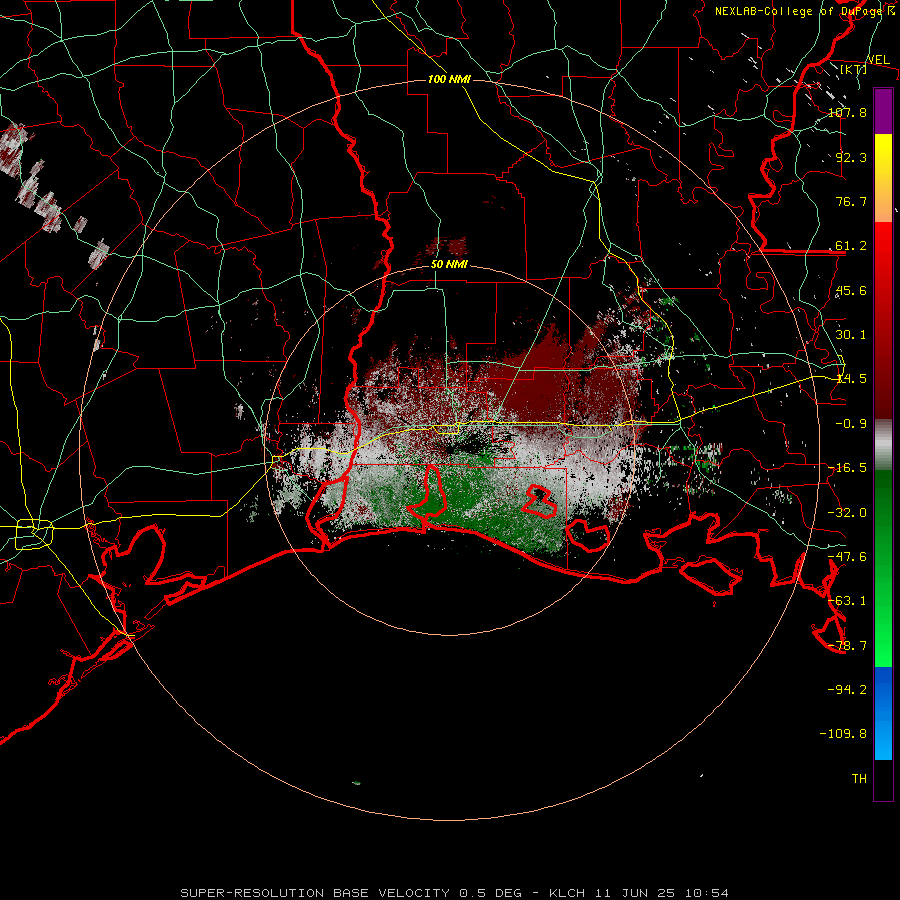This screenshot has width=900, height=900.
Task: Click the 45.6 legend value
Action: (x=851, y=290)
